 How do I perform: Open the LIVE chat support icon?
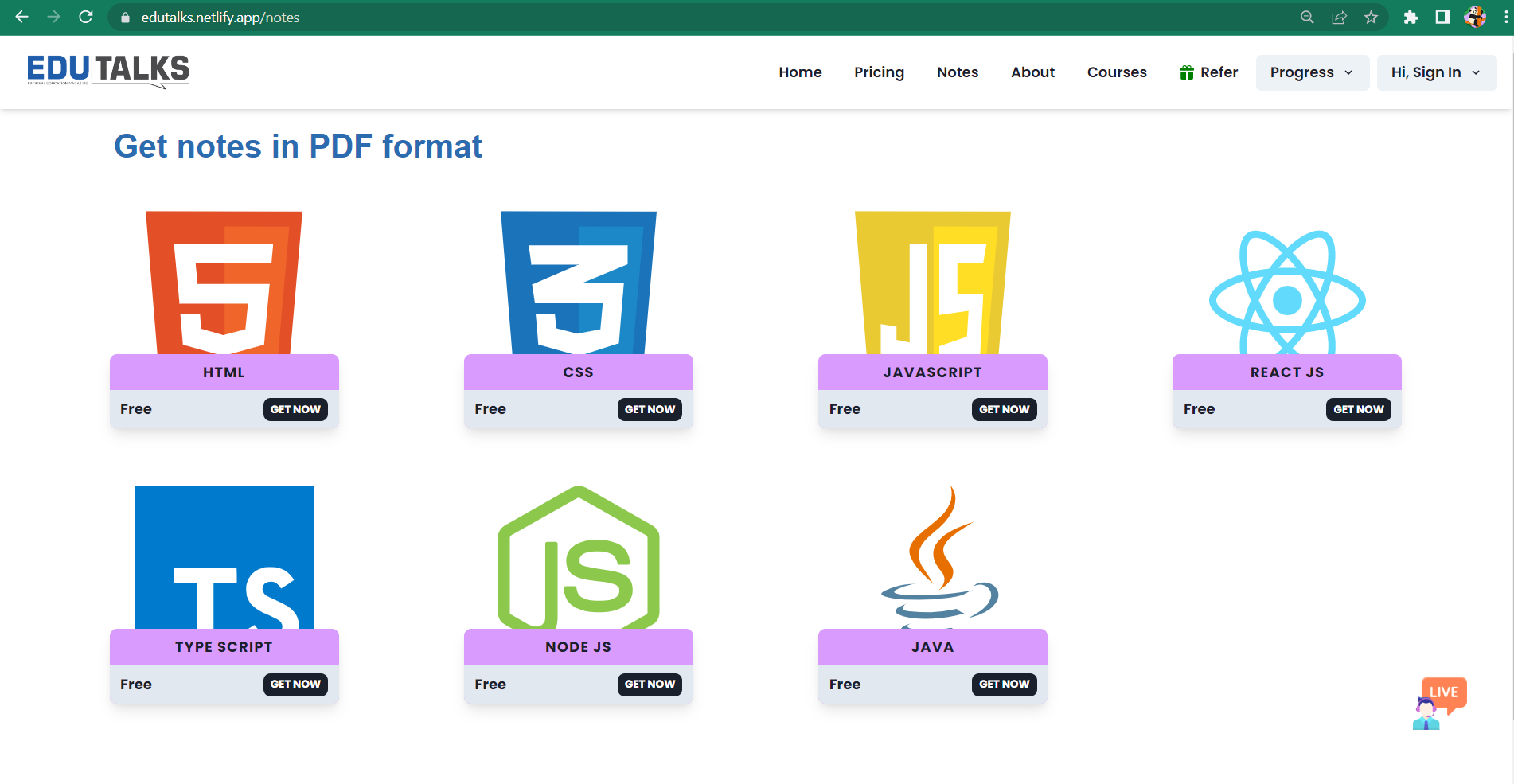[1439, 703]
